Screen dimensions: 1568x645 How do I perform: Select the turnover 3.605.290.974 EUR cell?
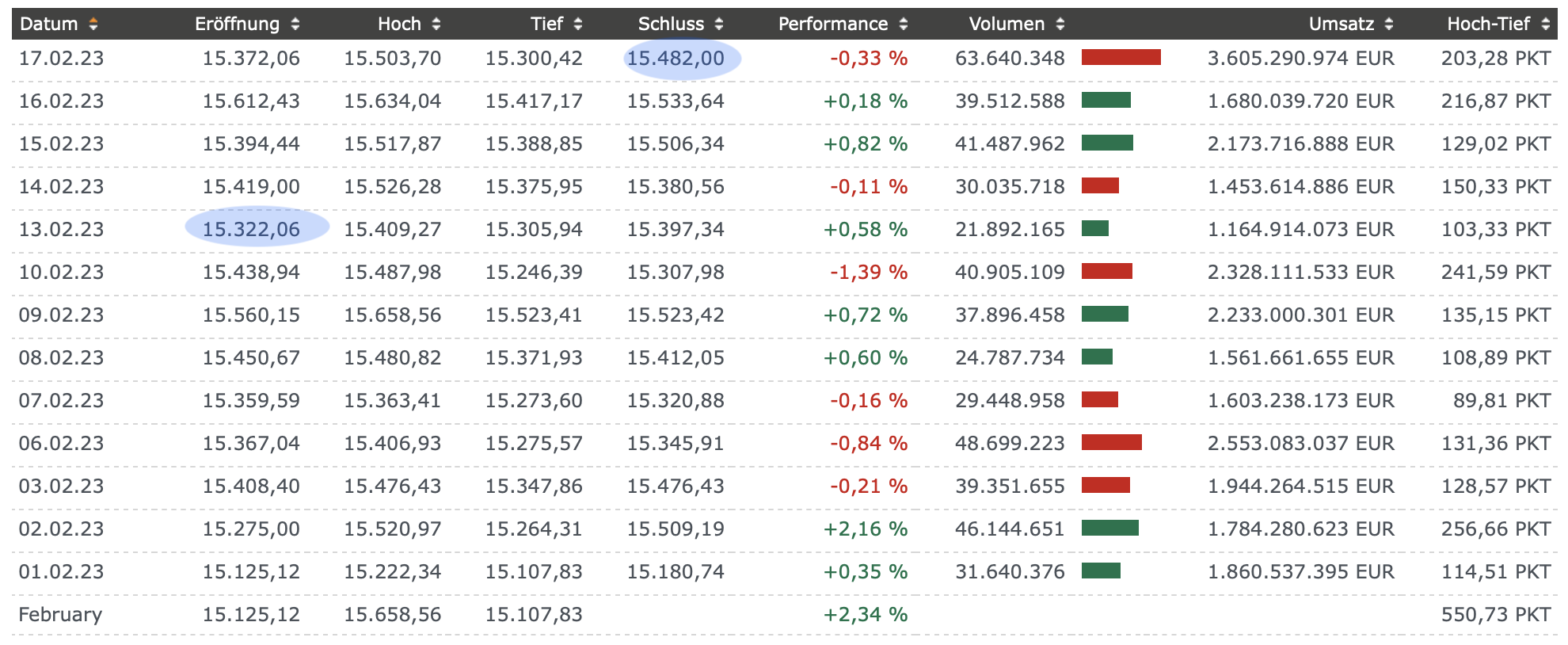point(1300,59)
